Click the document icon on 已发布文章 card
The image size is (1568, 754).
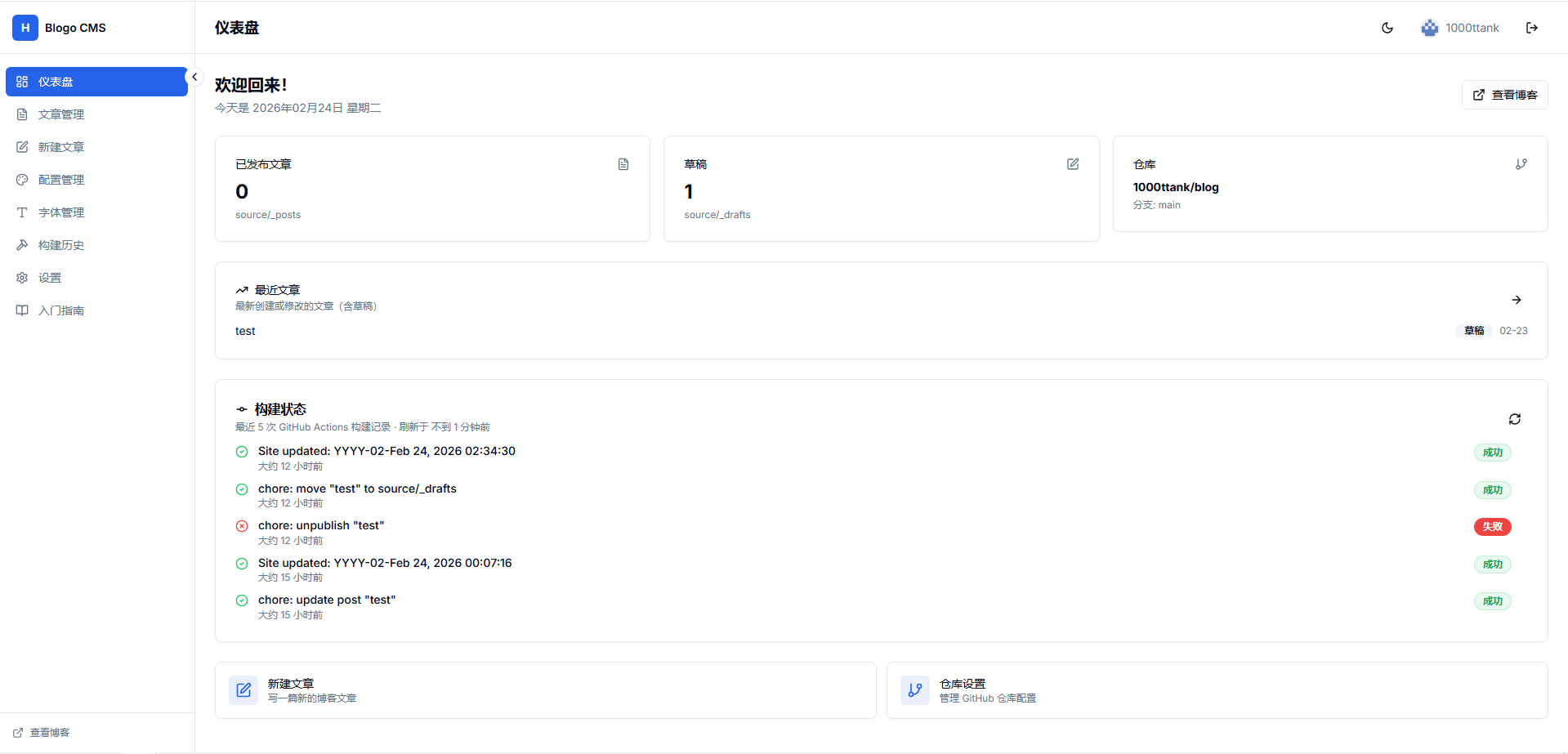tap(623, 164)
